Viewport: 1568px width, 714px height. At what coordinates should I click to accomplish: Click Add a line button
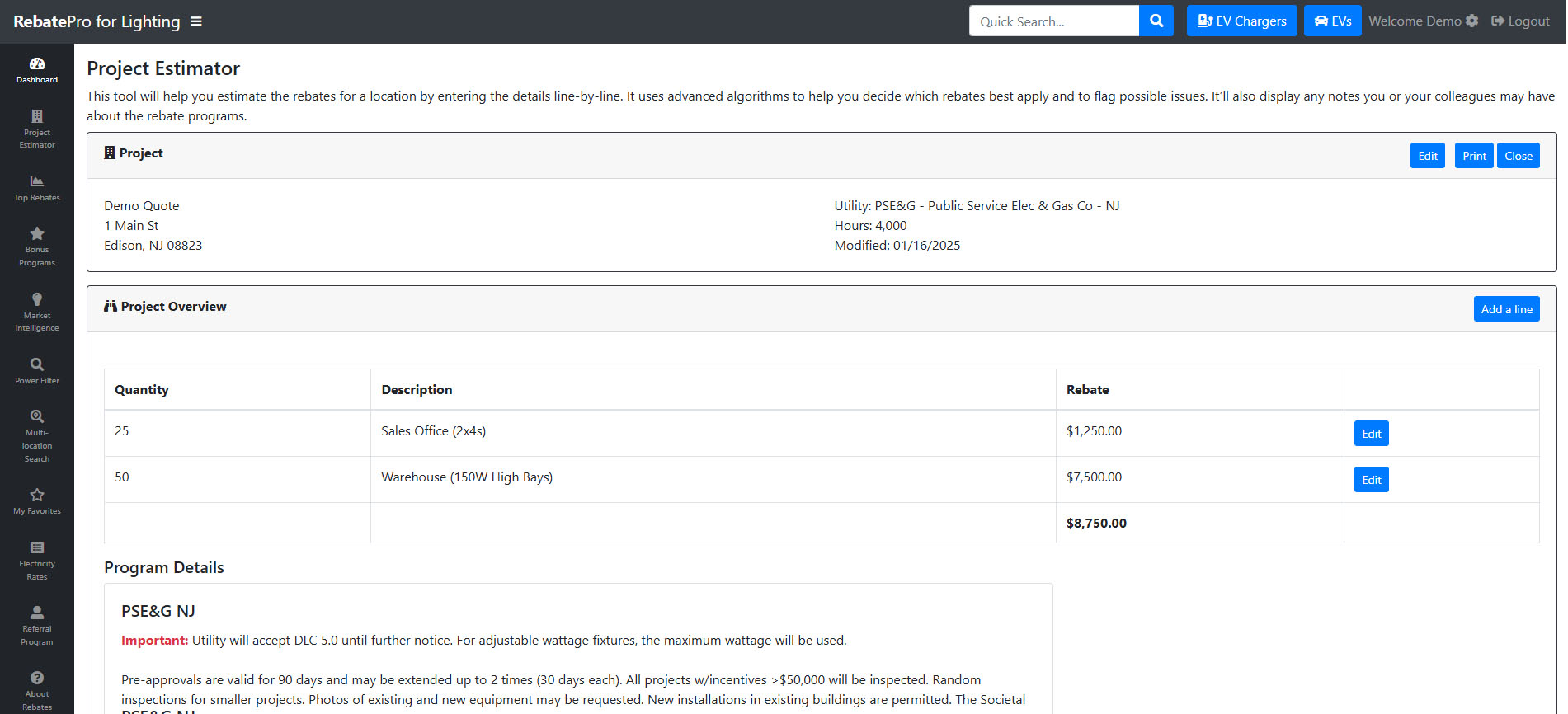click(1506, 309)
